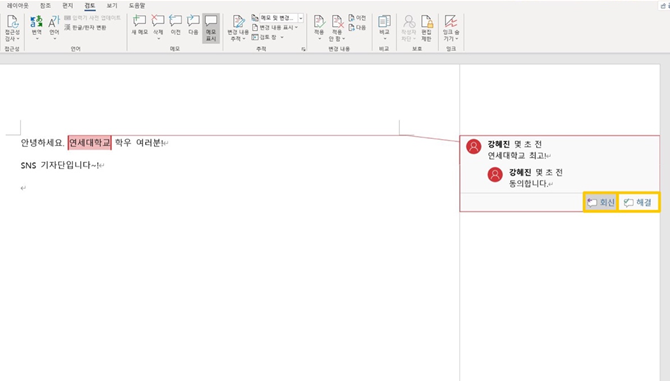Viewport: 670px width, 381px height.
Task: Open the 비교 compare menu
Action: (x=384, y=26)
